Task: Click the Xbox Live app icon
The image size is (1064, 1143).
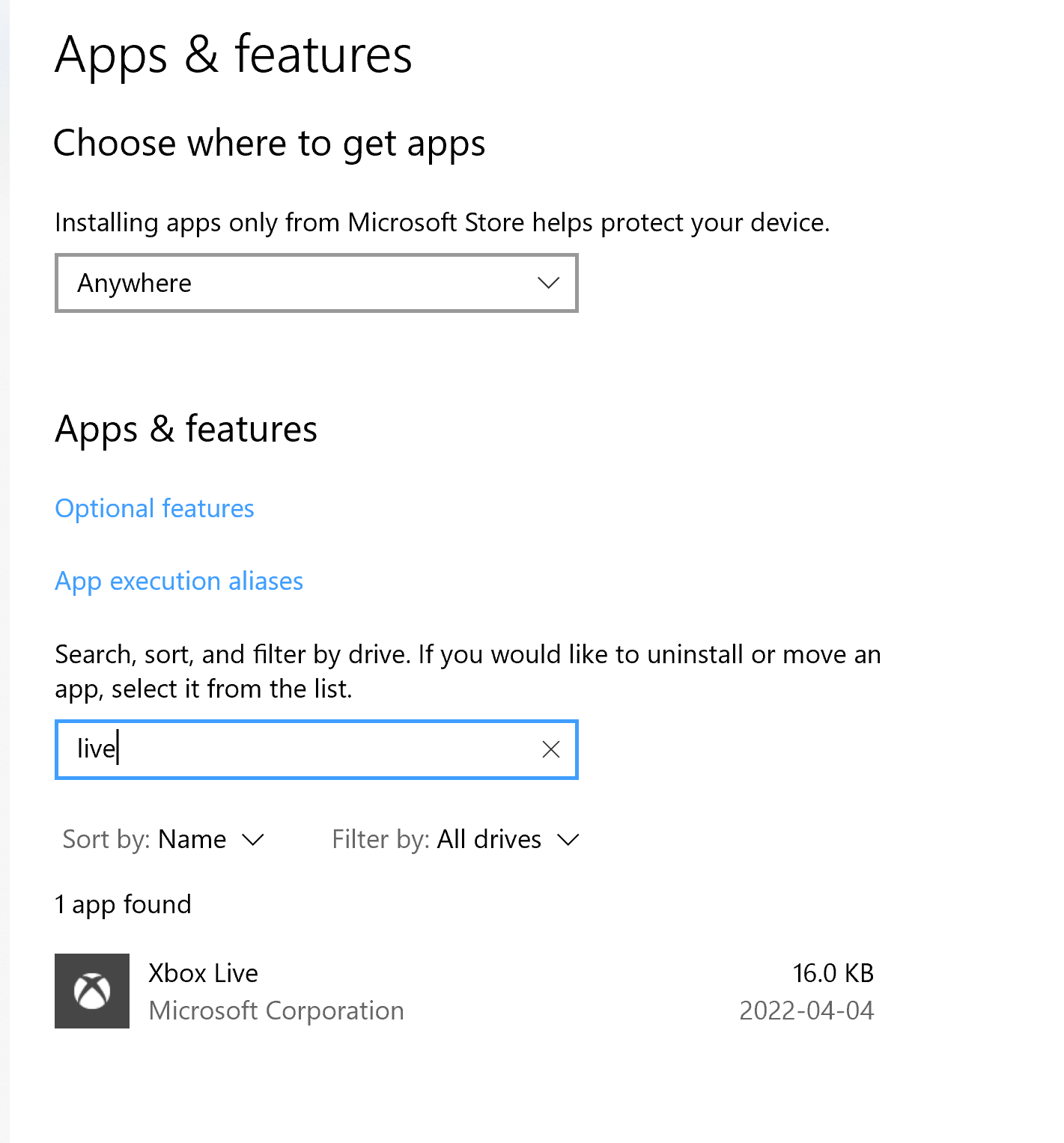Action: click(x=91, y=991)
